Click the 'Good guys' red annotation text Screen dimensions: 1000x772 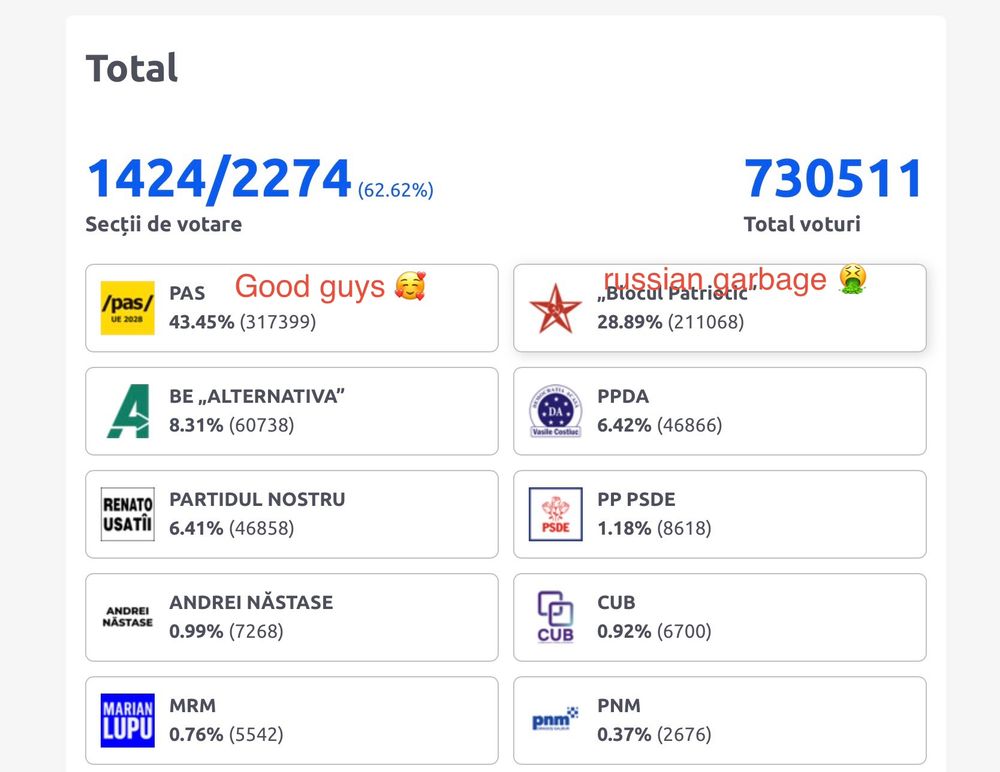point(309,287)
